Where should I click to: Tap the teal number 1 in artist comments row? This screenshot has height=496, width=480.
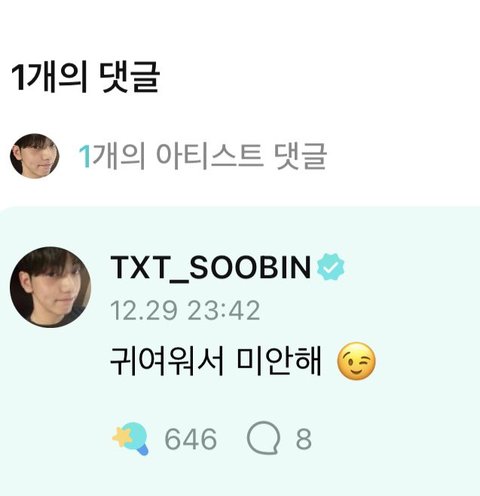(85, 156)
